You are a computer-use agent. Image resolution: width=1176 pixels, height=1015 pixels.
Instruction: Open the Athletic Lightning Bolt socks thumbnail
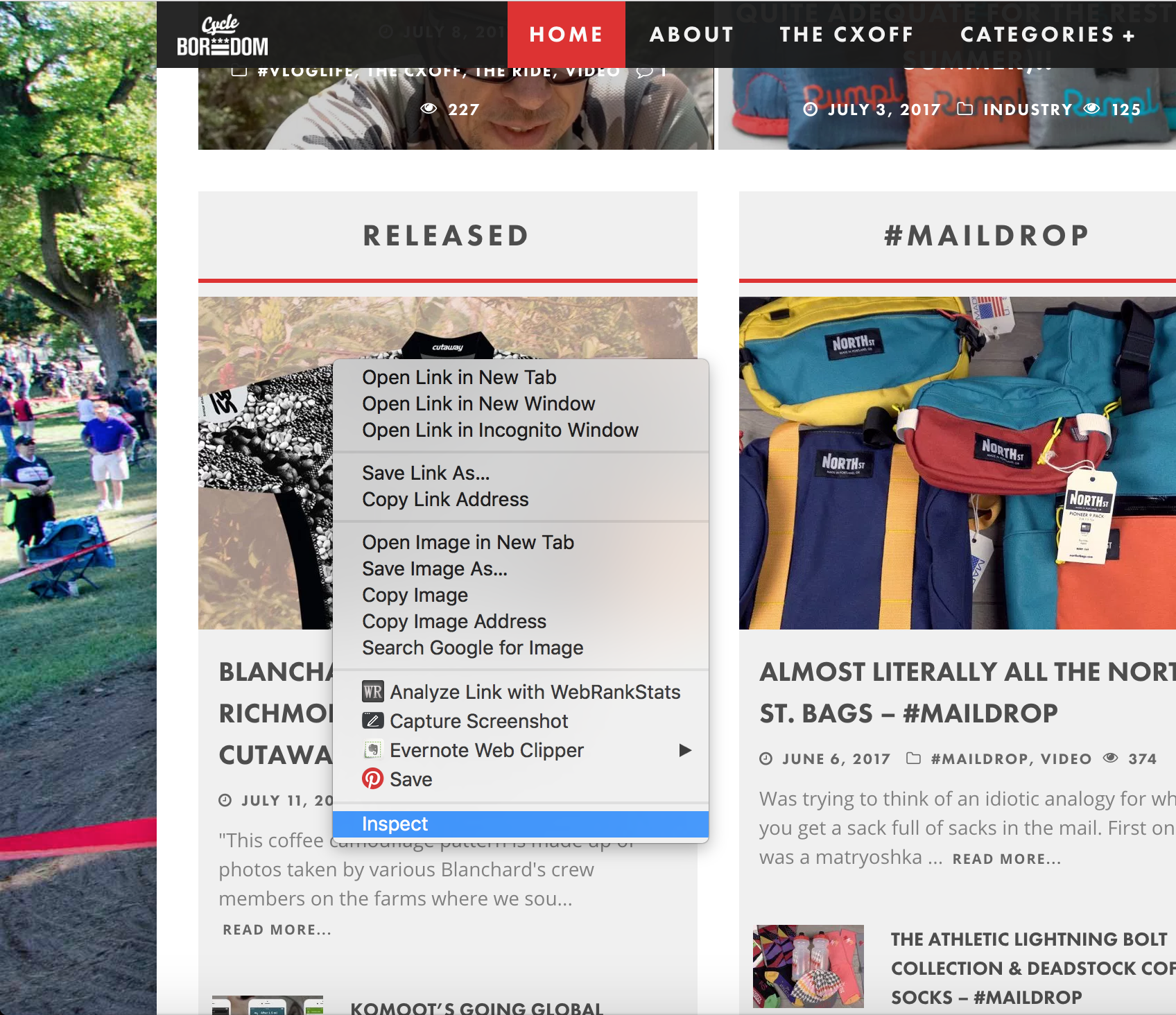pyautogui.click(x=808, y=966)
